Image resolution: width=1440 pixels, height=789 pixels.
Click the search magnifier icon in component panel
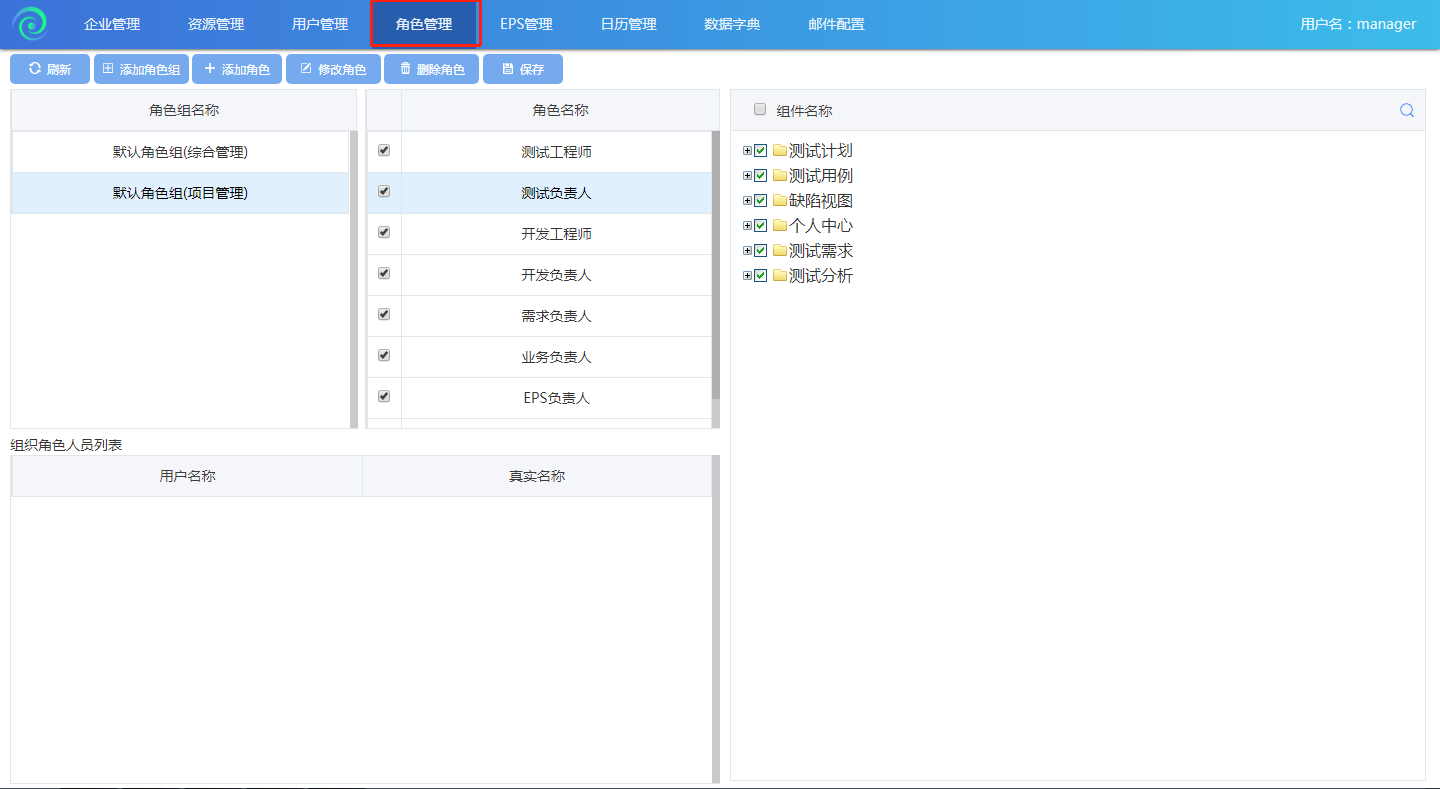(1406, 111)
